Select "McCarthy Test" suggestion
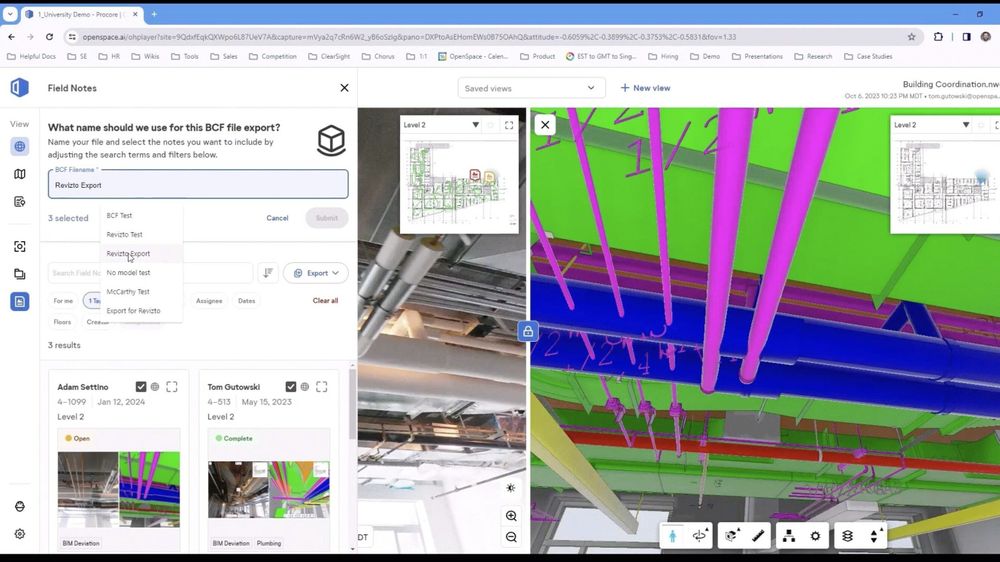The height and width of the screenshot is (562, 1000). (128, 292)
